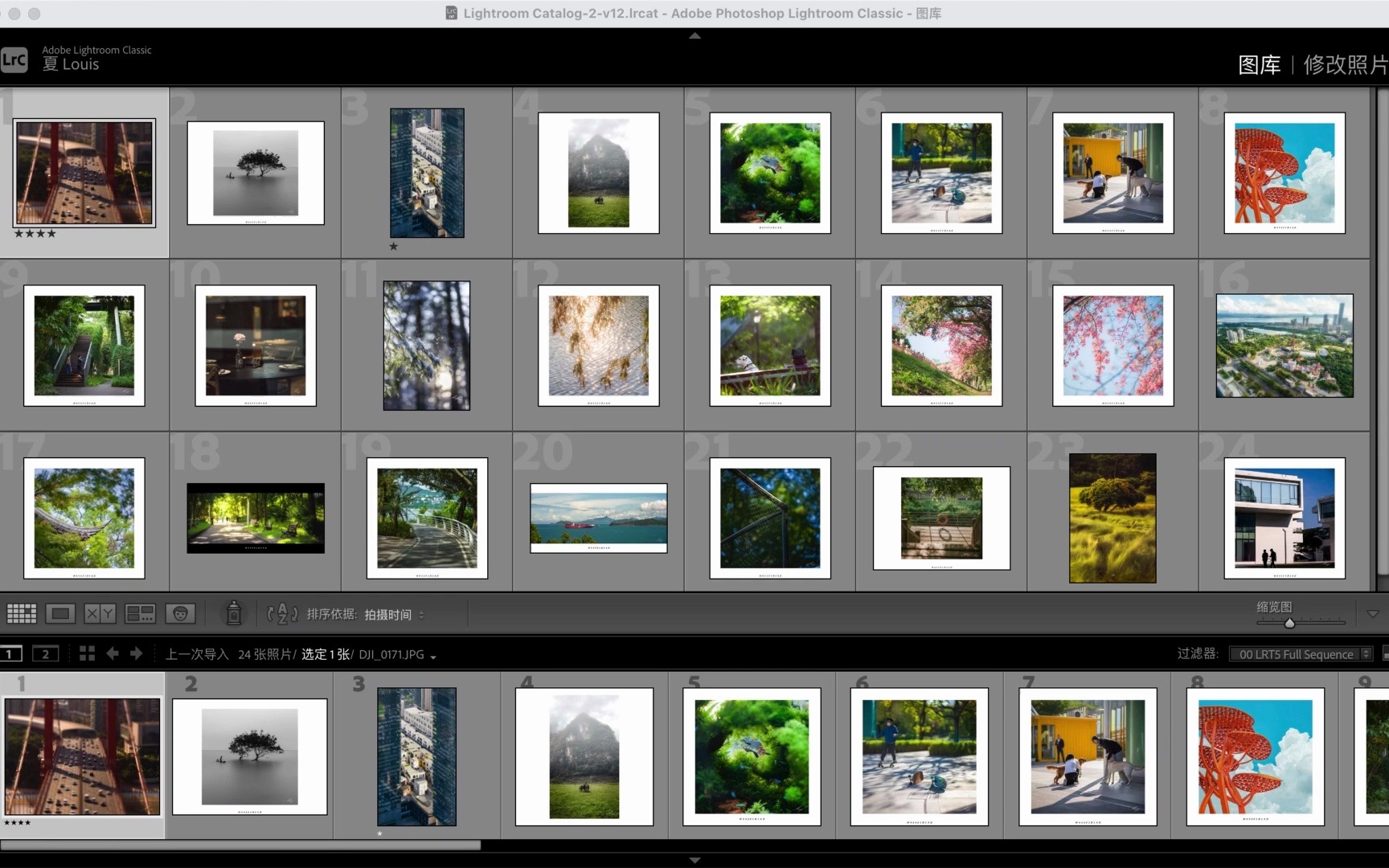Select grid photo 4 misty mountain
This screenshot has height=868, width=1389.
tap(599, 173)
